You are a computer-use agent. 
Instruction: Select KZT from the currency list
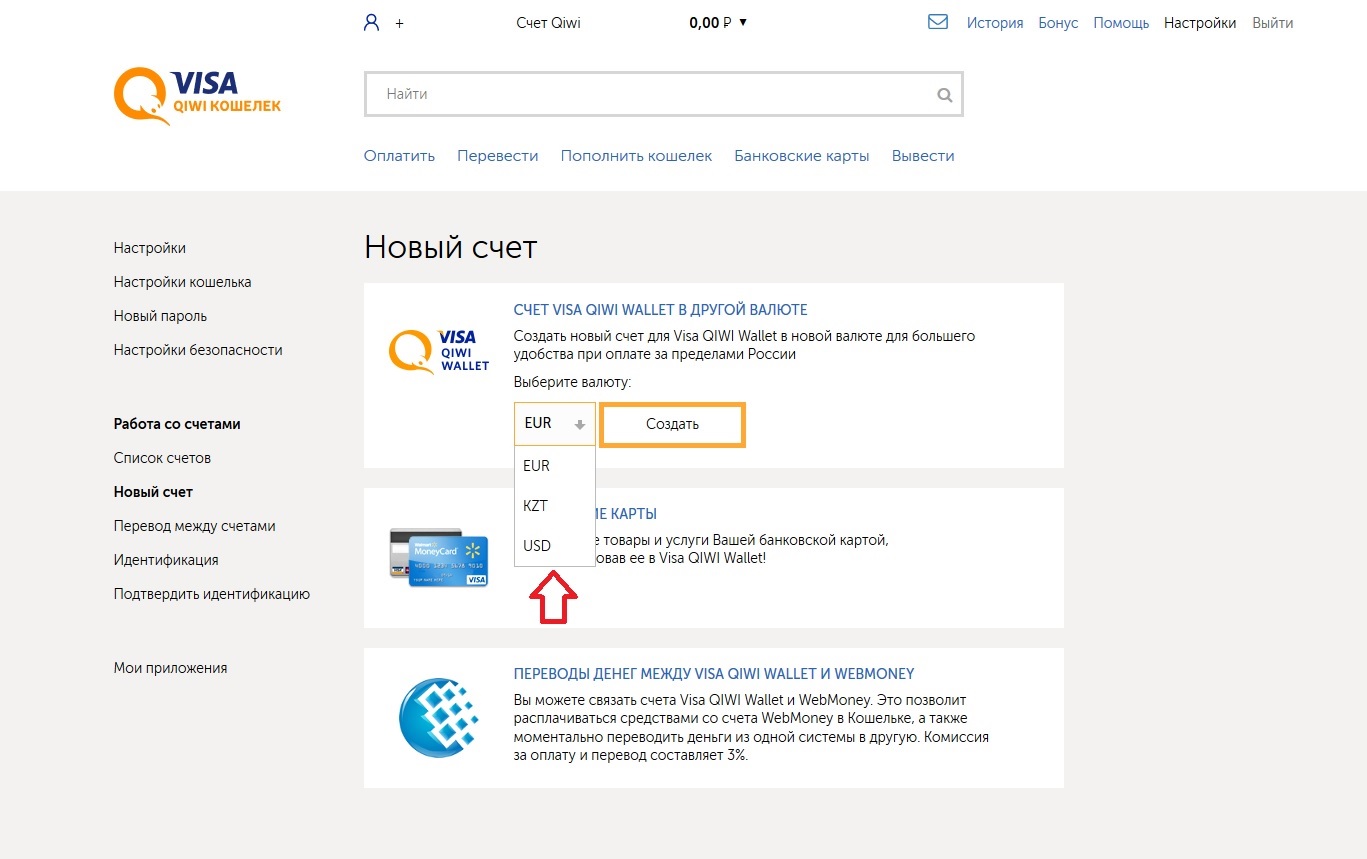[555, 506]
